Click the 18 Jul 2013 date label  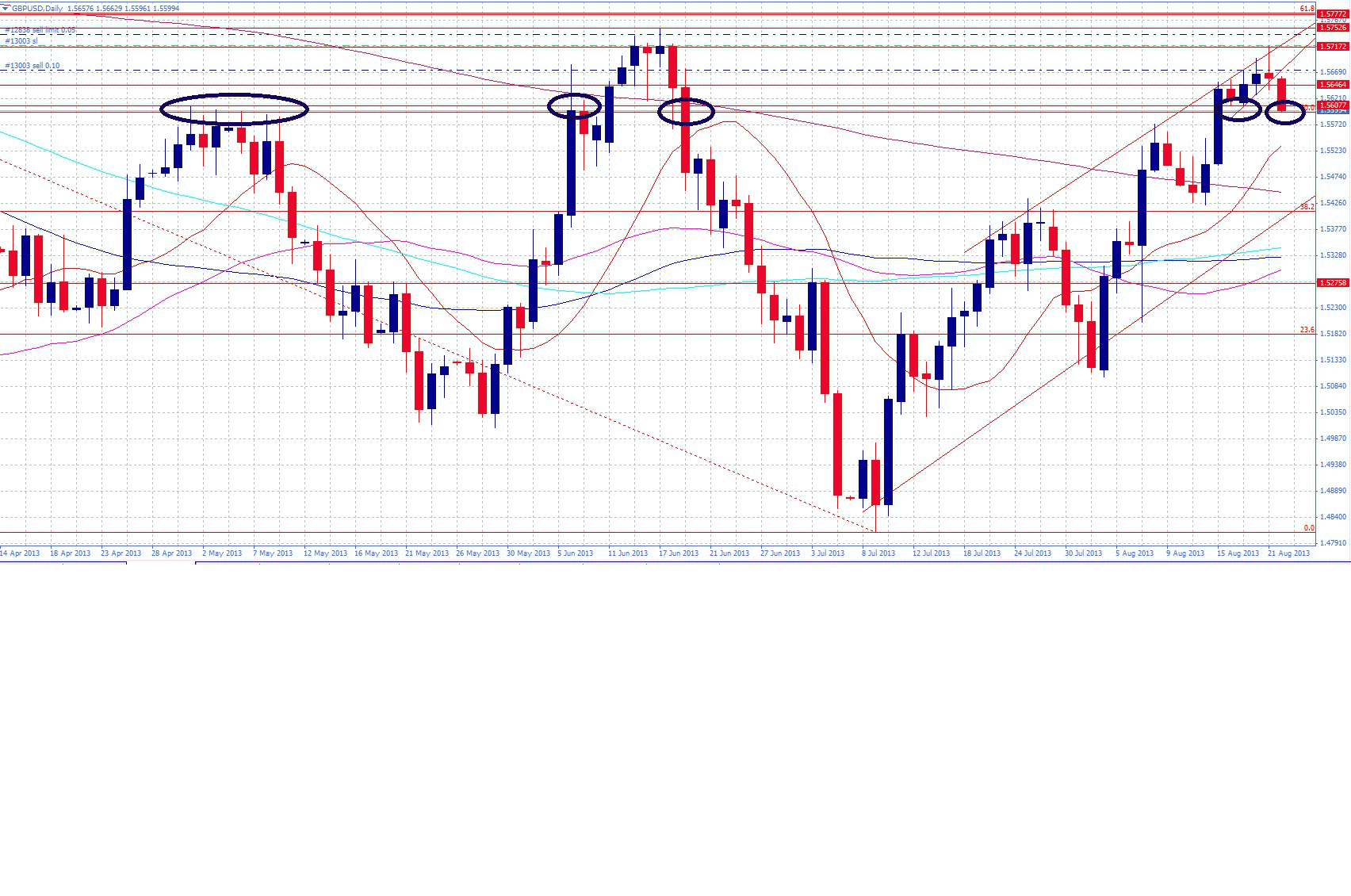[982, 553]
